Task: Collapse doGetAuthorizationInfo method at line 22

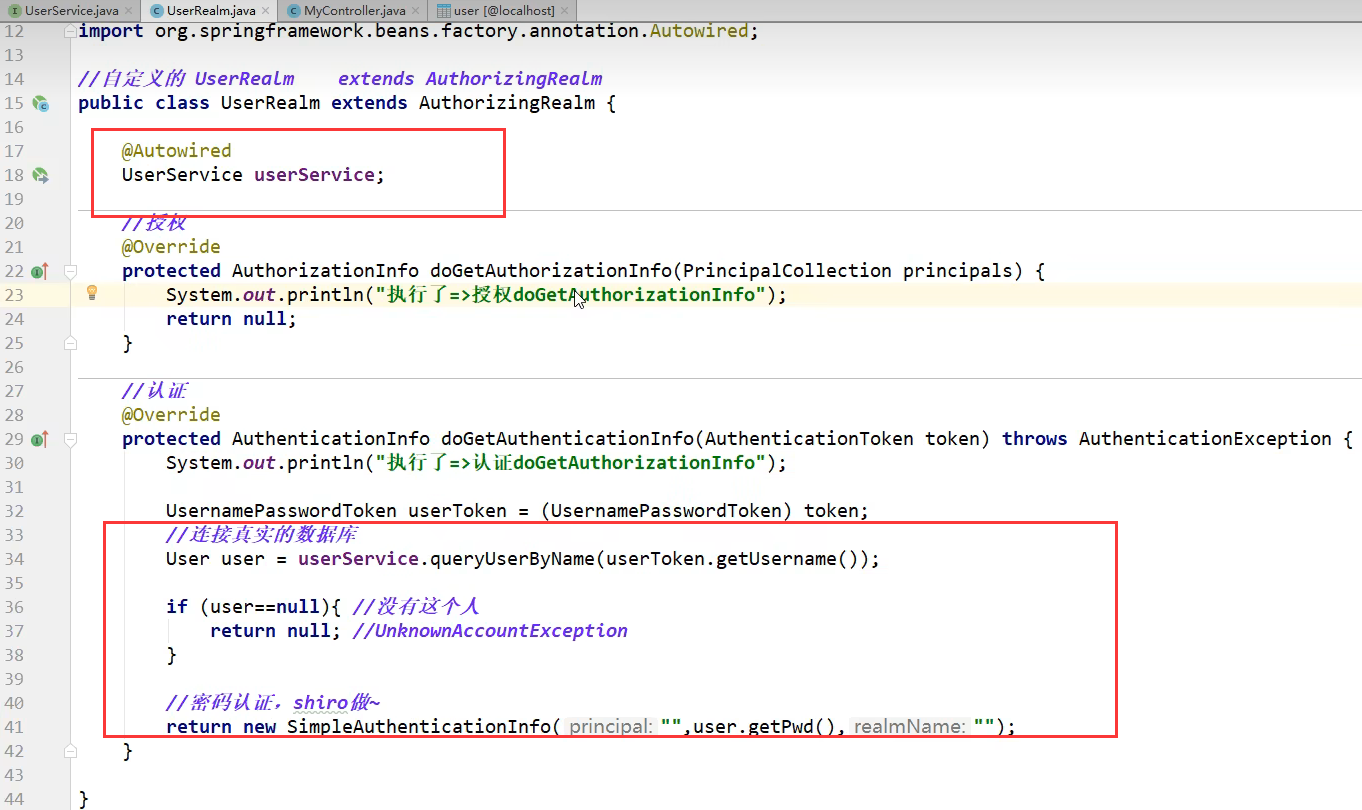Action: (x=70, y=271)
